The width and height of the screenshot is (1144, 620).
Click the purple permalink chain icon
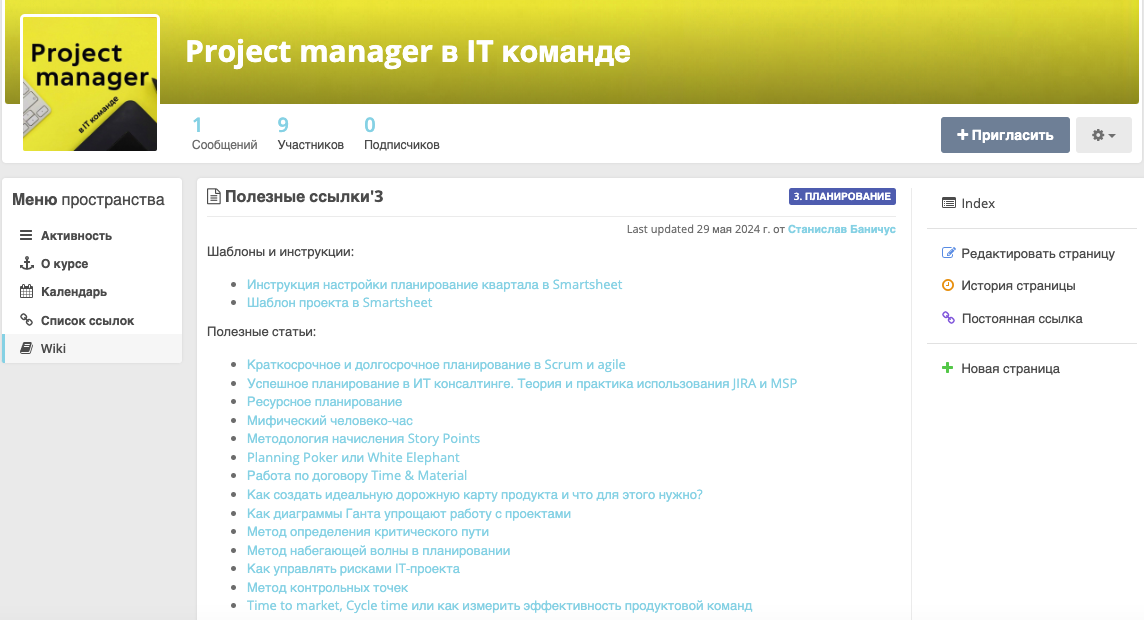(x=948, y=318)
